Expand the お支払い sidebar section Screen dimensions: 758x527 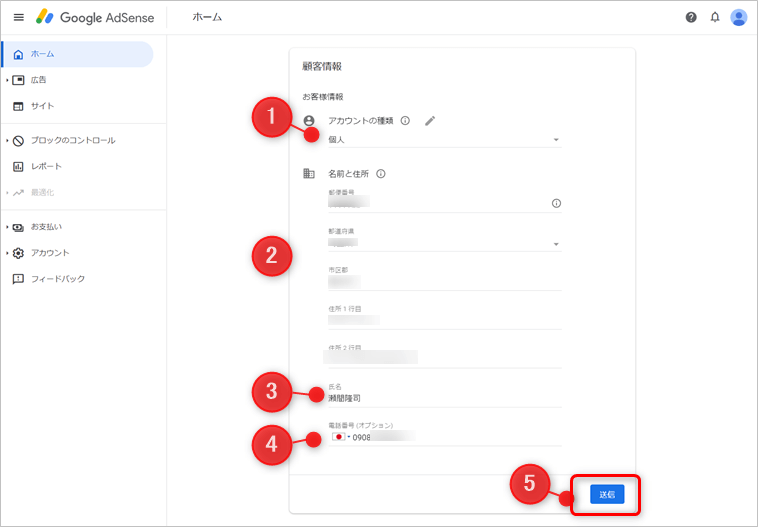coord(8,227)
